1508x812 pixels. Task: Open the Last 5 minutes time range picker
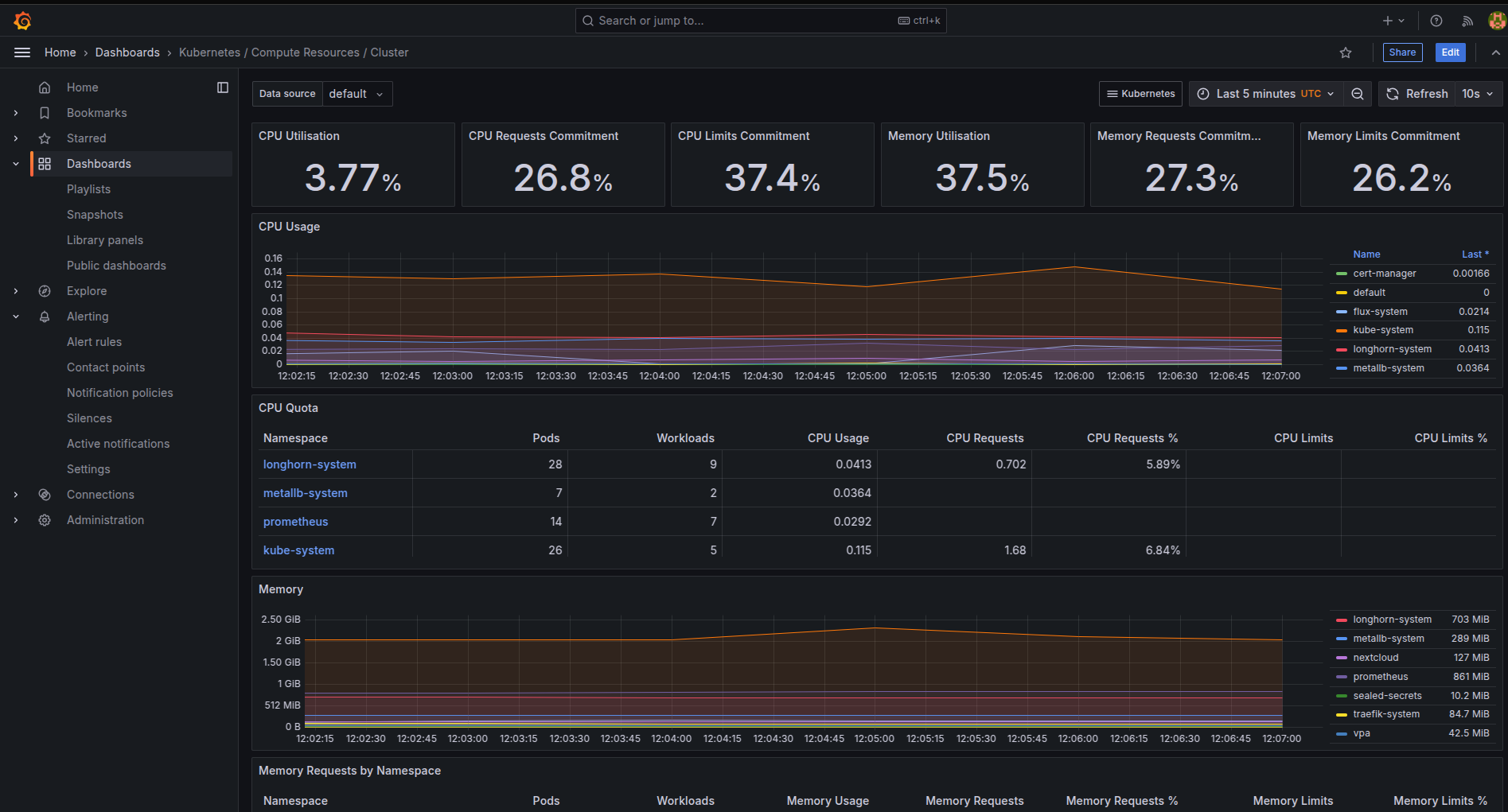(x=1265, y=94)
